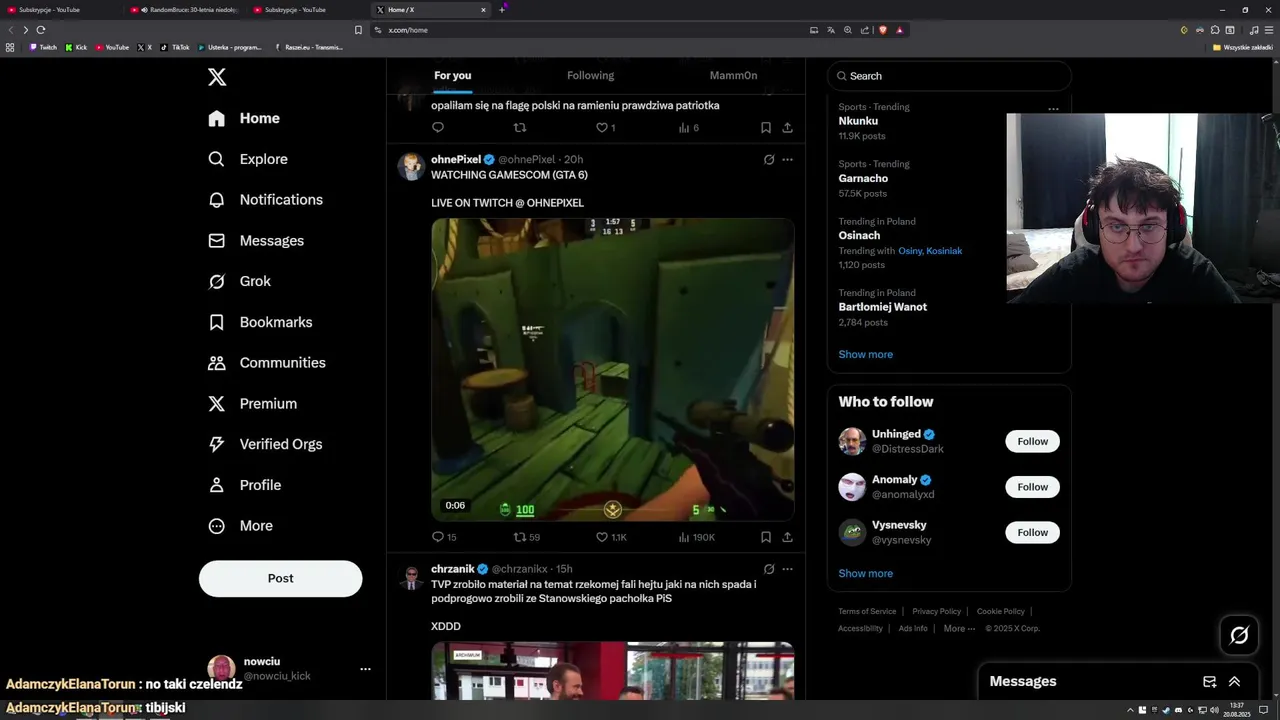Open the floating Grok button
1280x720 pixels.
click(1239, 635)
